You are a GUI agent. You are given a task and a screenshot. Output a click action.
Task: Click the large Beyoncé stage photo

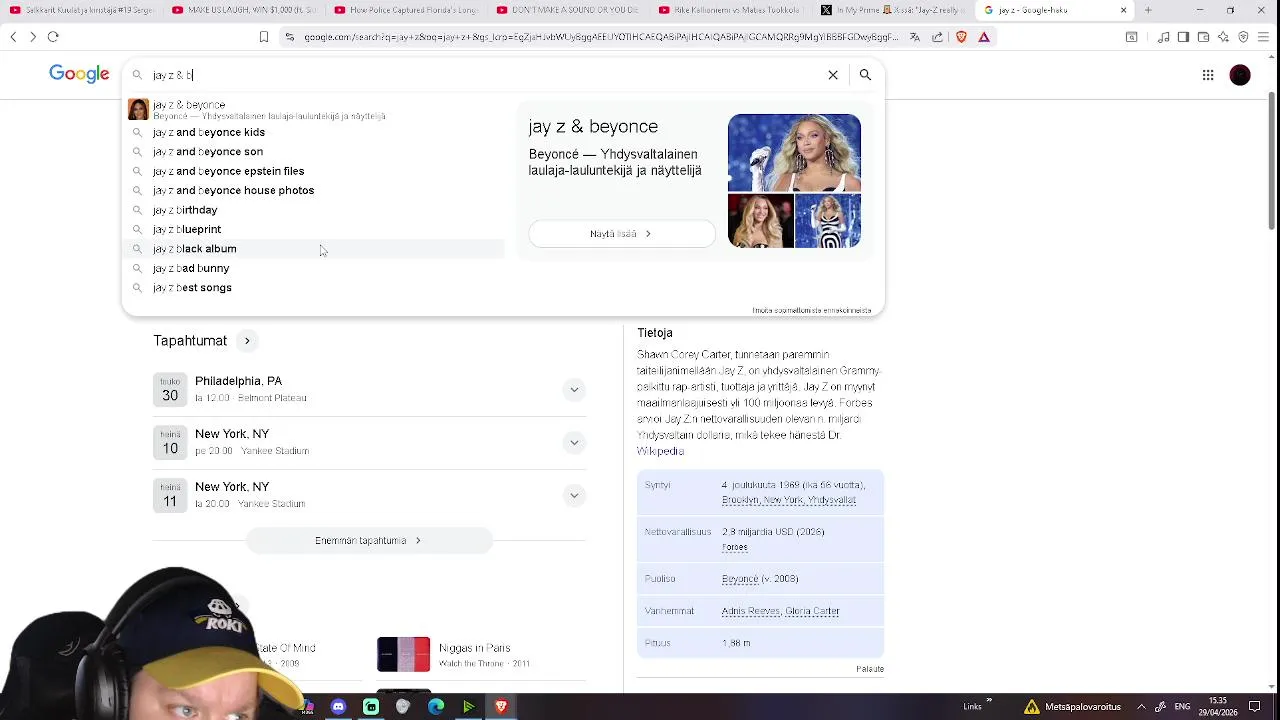(794, 152)
